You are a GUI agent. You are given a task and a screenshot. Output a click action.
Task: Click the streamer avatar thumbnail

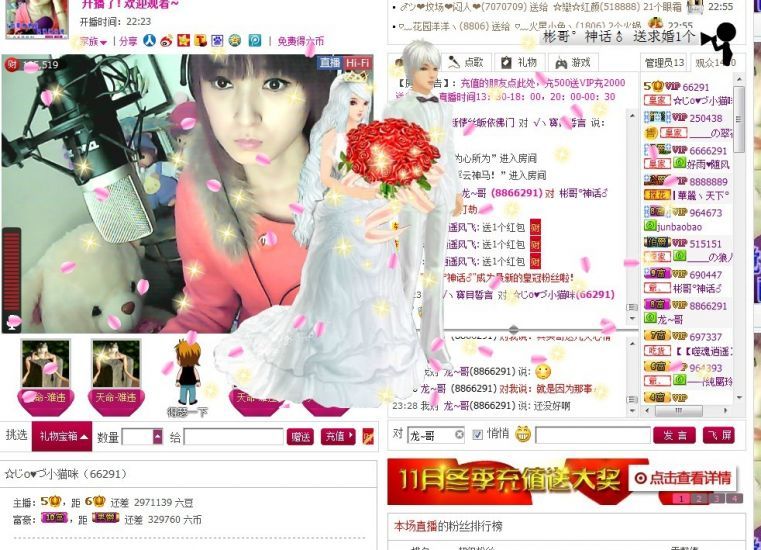[37, 18]
